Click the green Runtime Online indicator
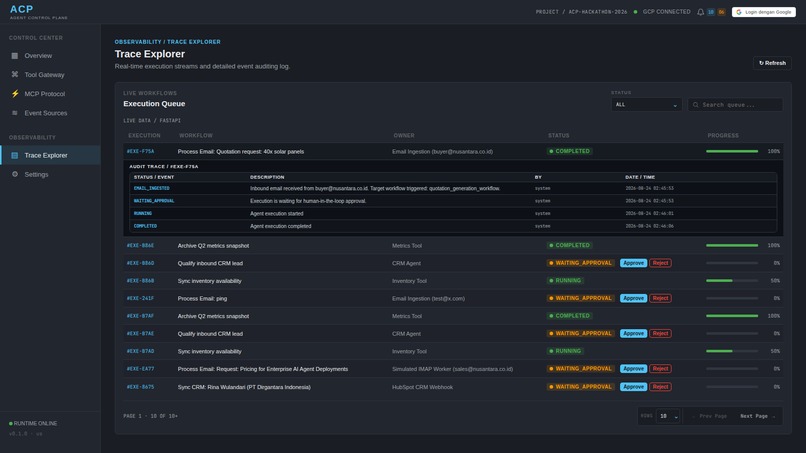The width and height of the screenshot is (806, 453). pyautogui.click(x=11, y=424)
